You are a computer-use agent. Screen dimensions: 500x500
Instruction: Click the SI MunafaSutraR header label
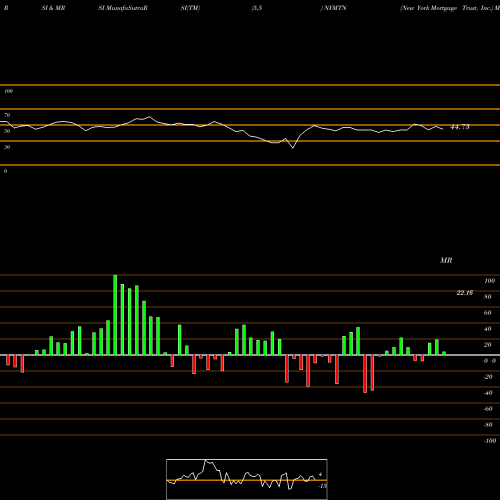tap(123, 8)
